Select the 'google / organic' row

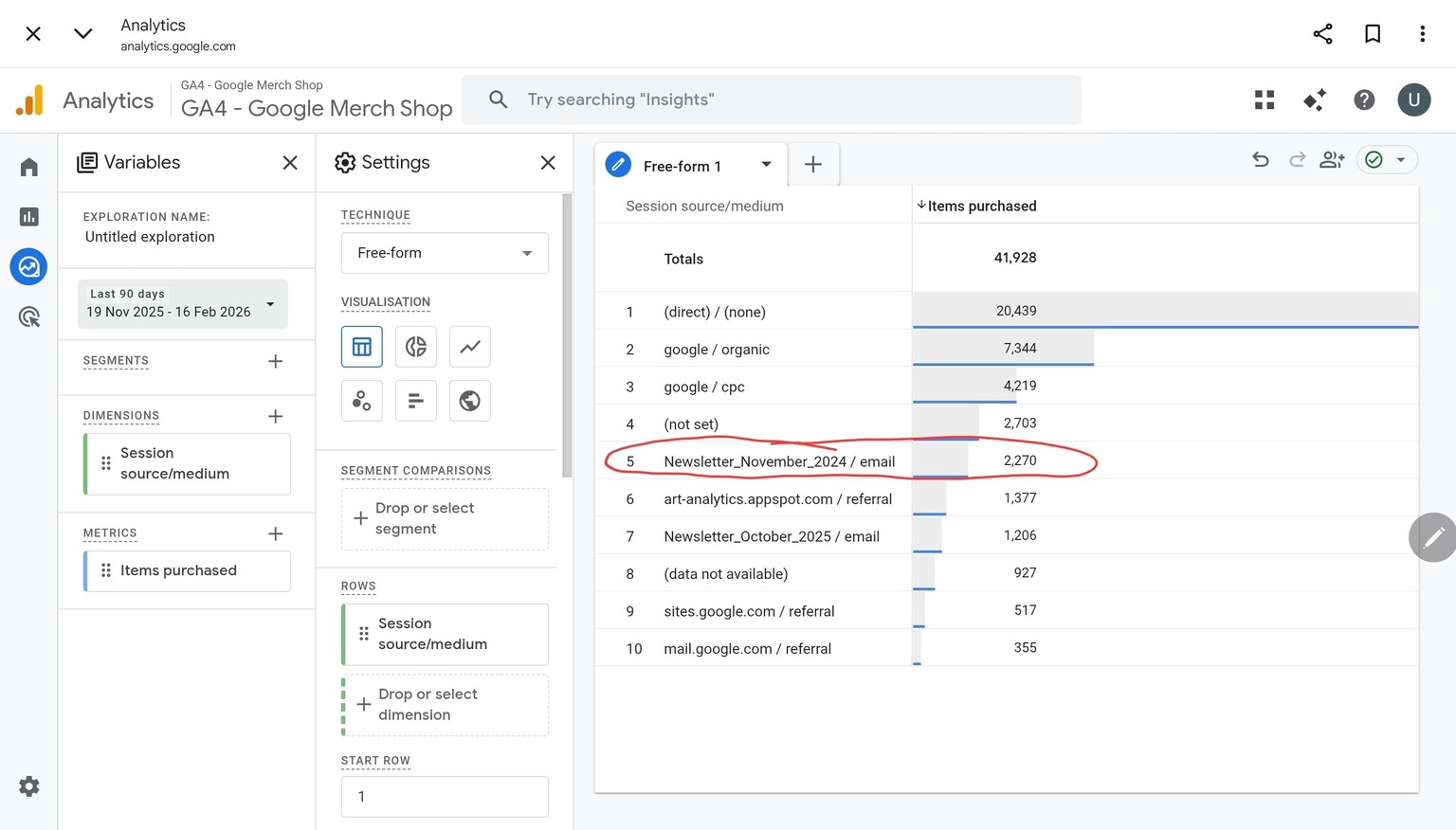tap(1007, 349)
